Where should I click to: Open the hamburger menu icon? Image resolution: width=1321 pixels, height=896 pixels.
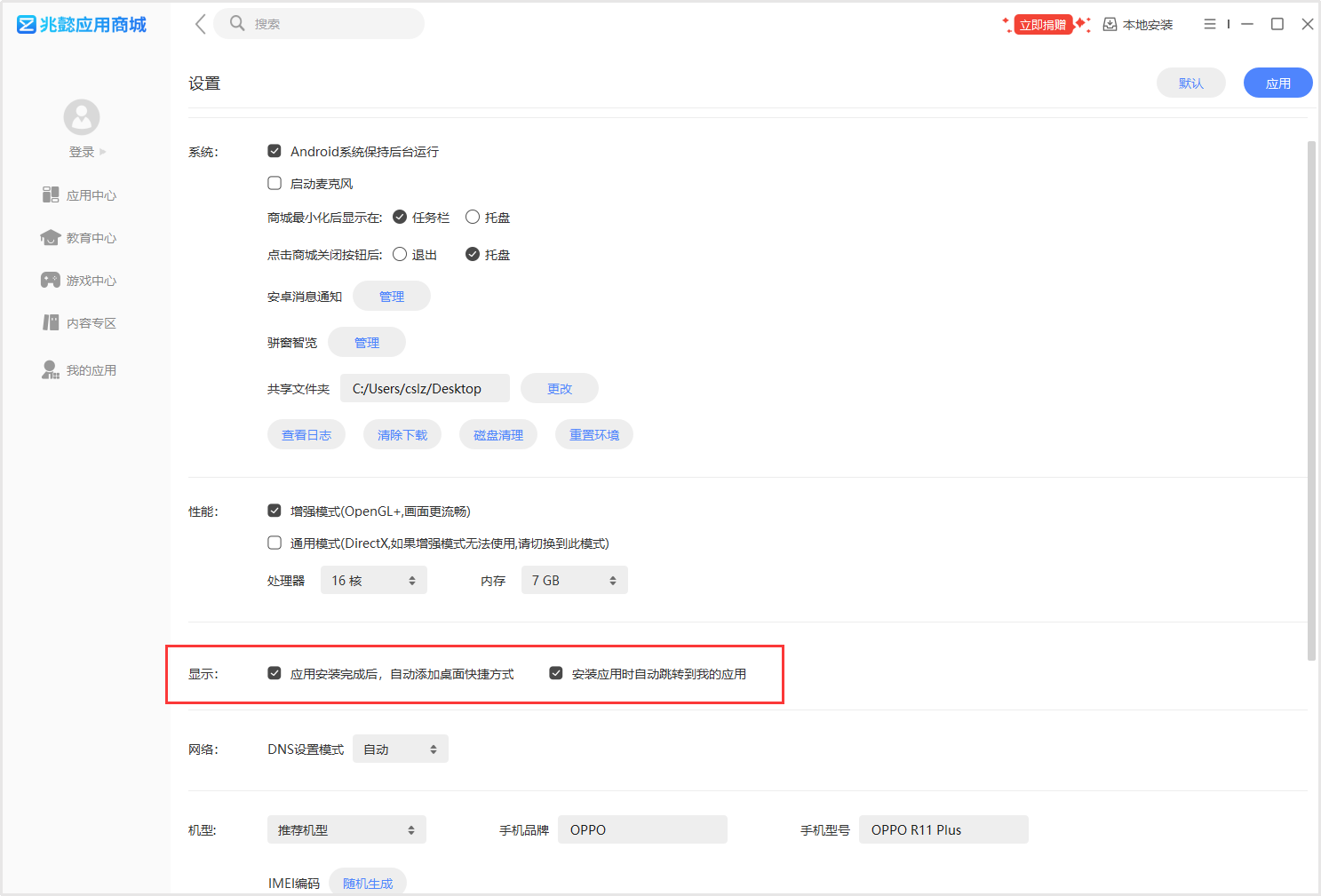pyautogui.click(x=1209, y=24)
